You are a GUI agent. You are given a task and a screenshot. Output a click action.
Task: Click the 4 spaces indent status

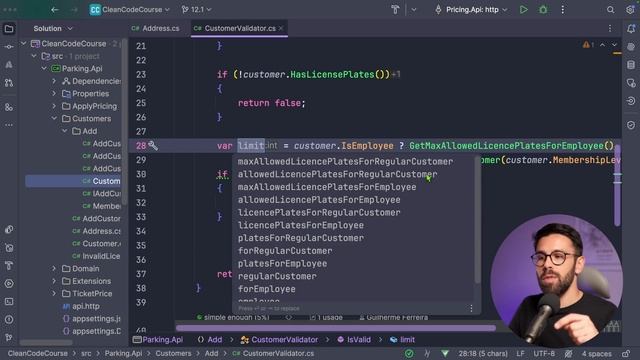coord(596,353)
